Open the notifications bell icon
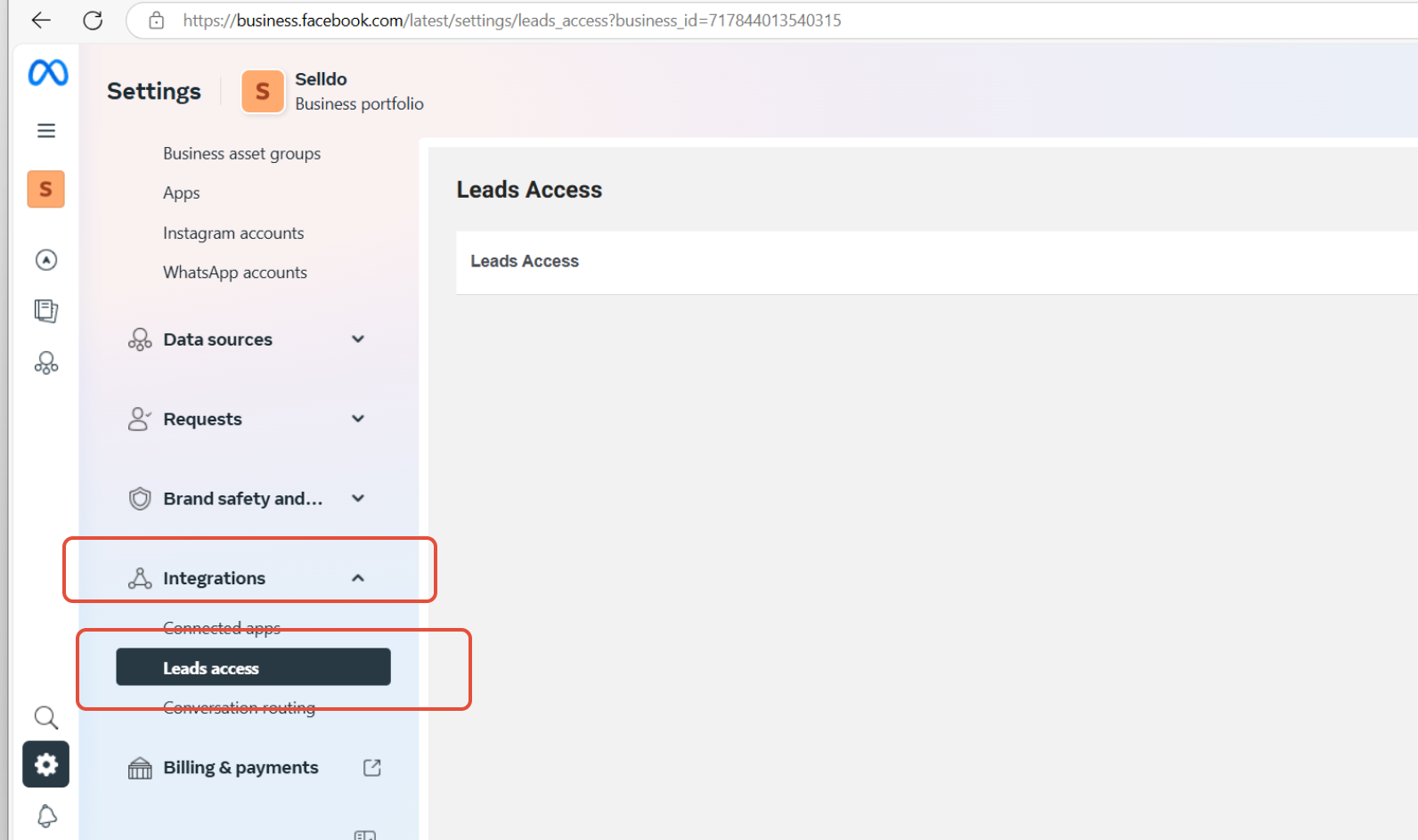Viewport: 1418px width, 840px height. 46,816
